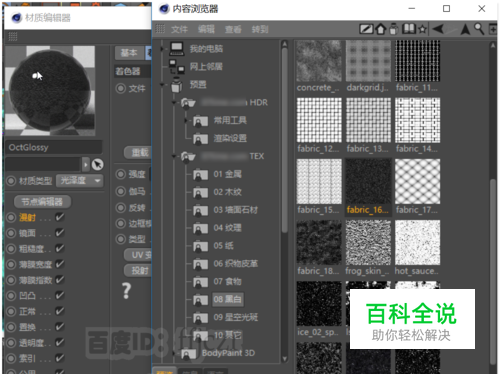Image resolution: width=500 pixels, height=374 pixels.
Task: Click the 投射 button
Action: tap(138, 270)
